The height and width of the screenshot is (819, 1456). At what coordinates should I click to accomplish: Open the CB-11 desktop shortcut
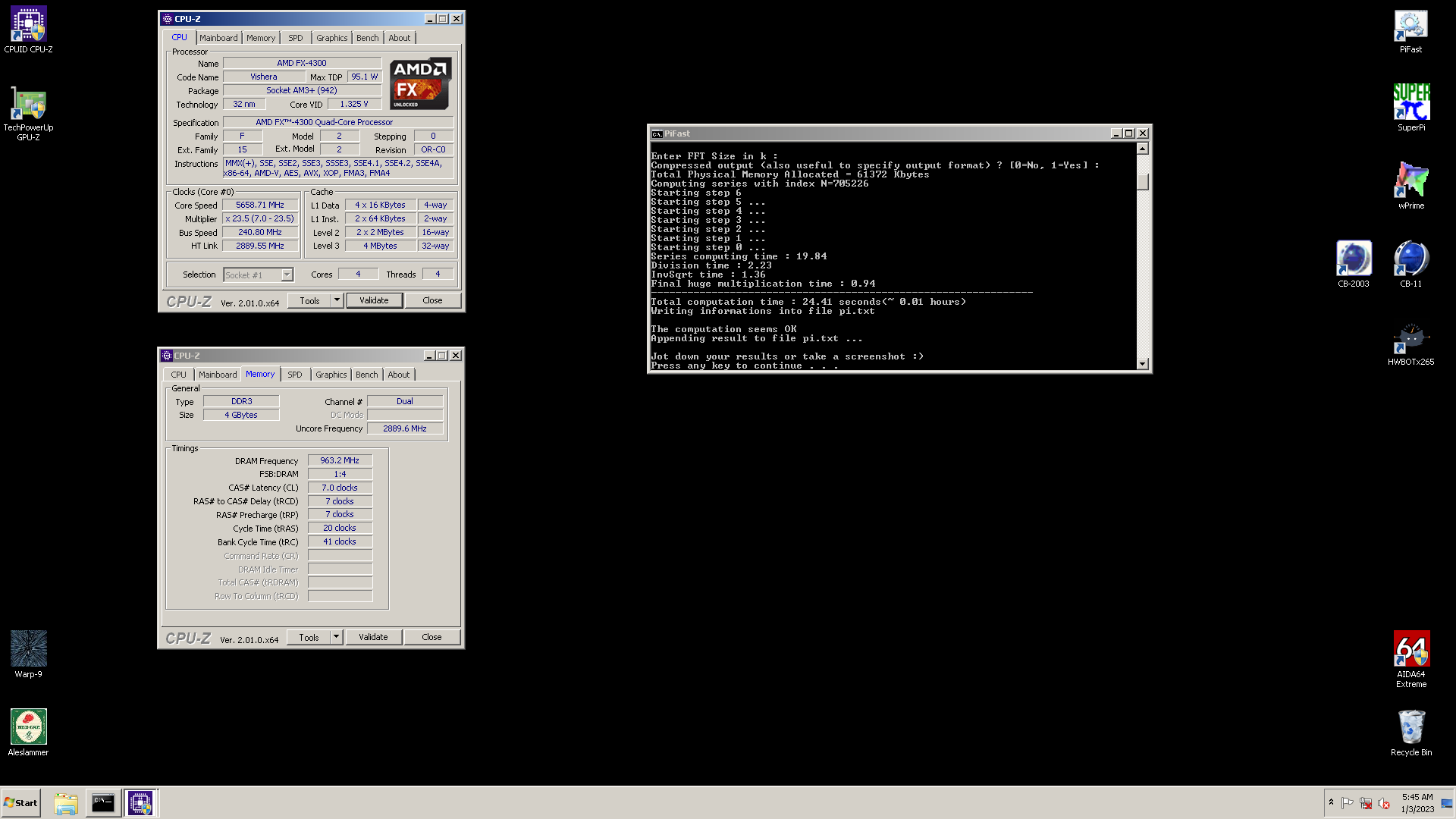1410,263
